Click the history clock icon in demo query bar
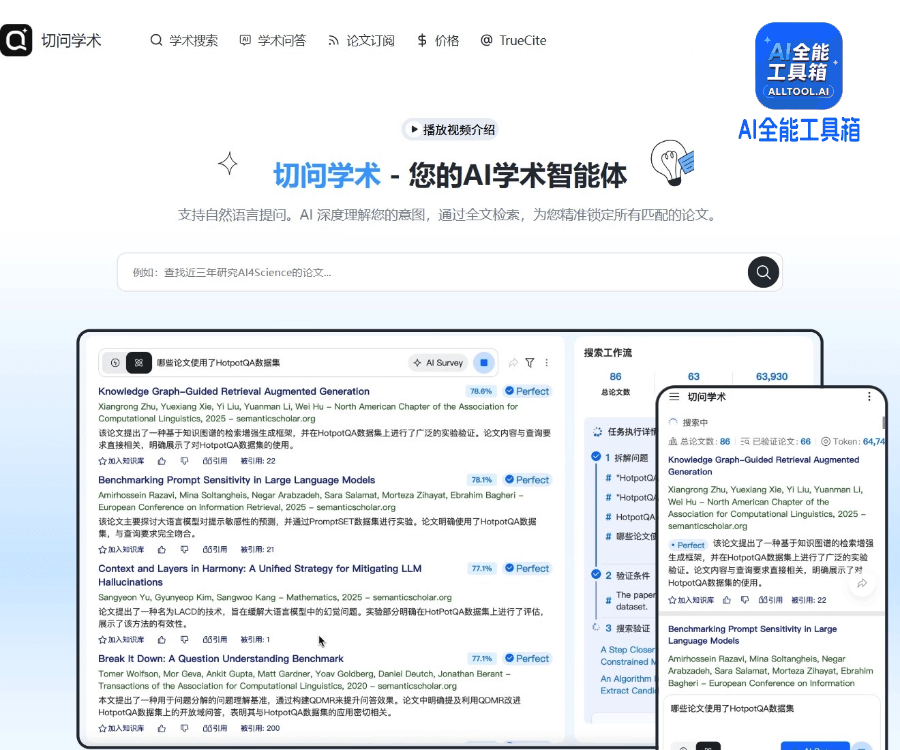Screen dimensions: 900x750 115,363
